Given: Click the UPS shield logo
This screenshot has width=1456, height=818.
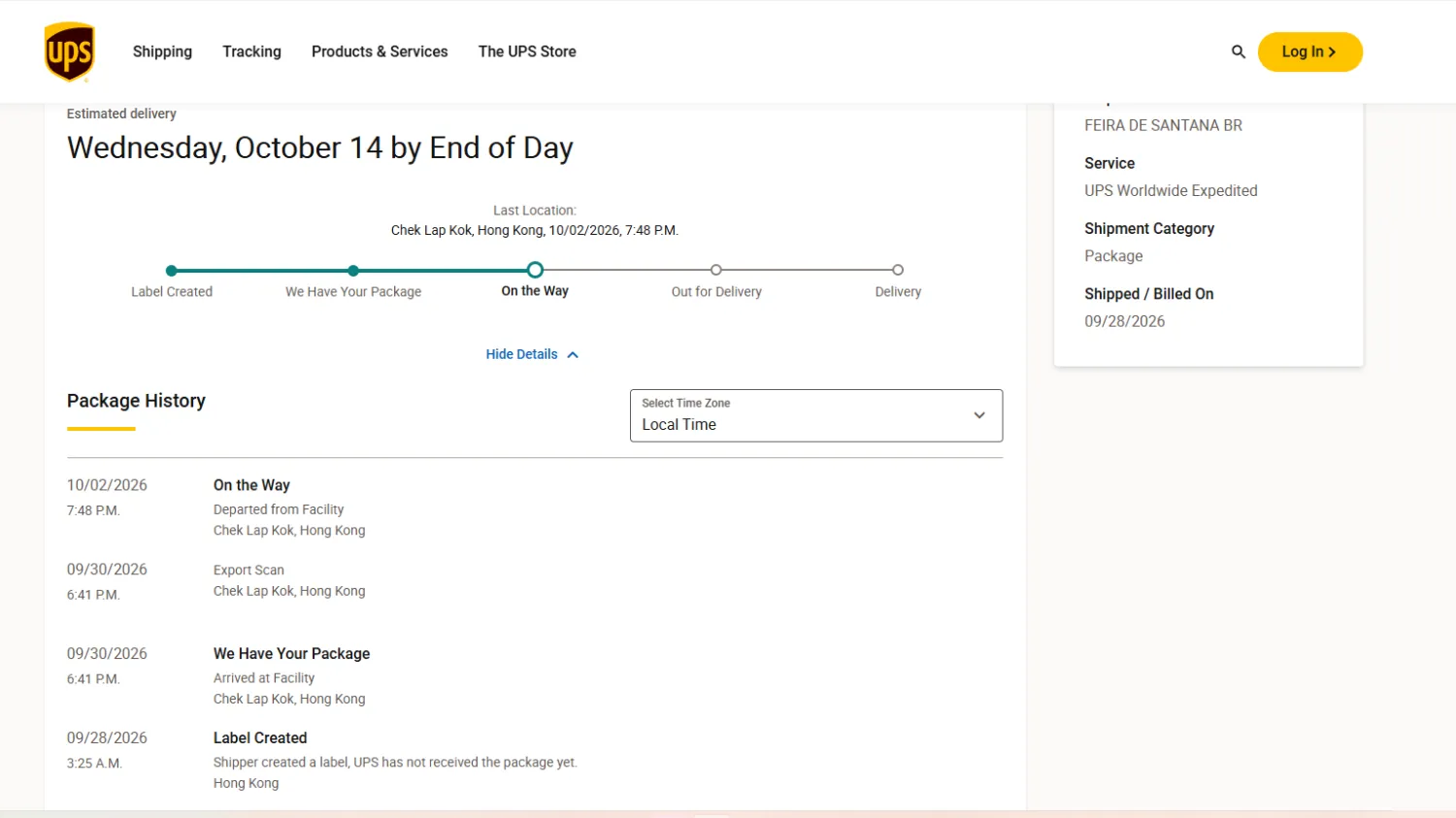Looking at the screenshot, I should pos(70,51).
